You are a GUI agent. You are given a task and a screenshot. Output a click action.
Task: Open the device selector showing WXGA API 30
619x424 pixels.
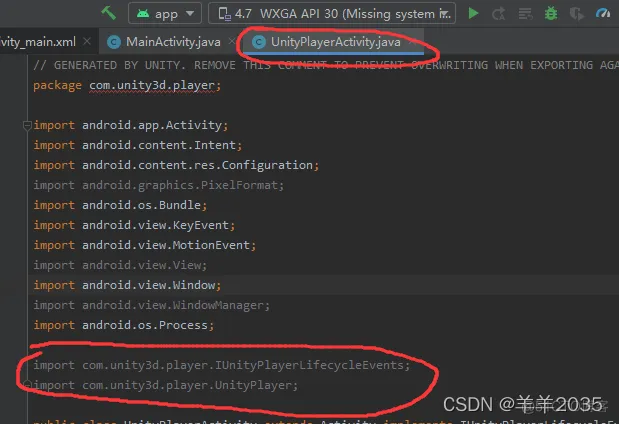coord(332,13)
